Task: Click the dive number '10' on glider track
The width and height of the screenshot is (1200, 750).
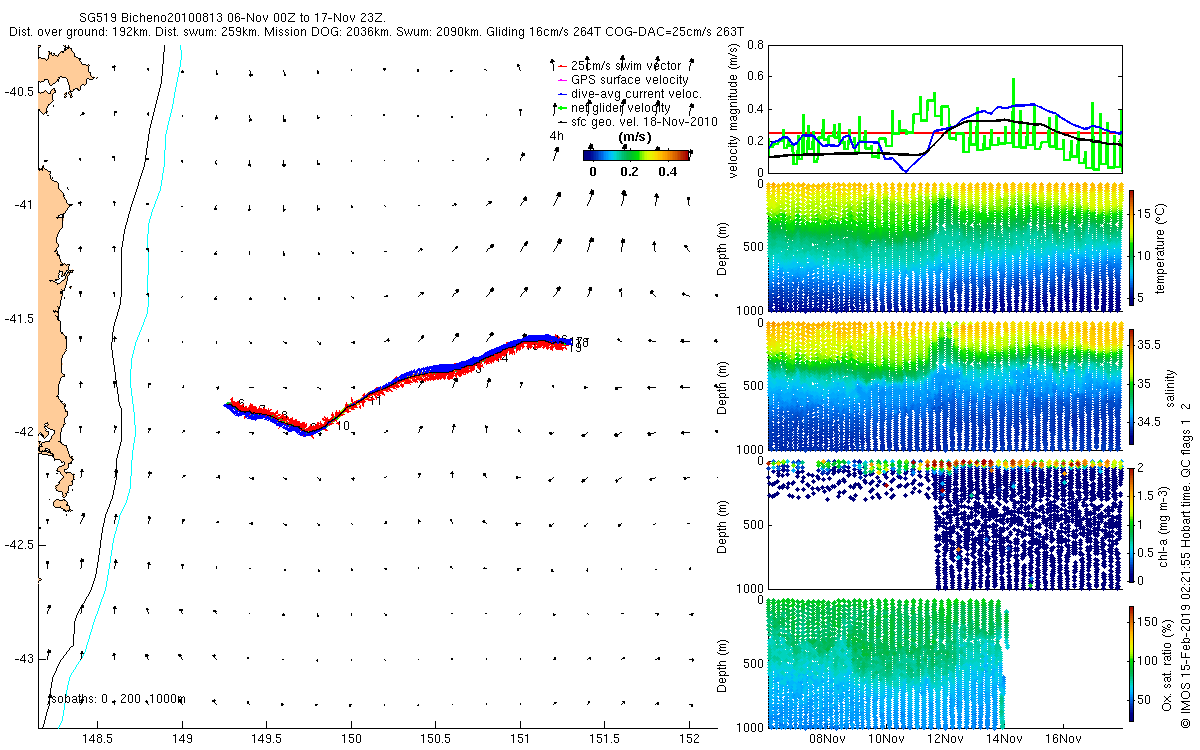Action: pos(343,426)
